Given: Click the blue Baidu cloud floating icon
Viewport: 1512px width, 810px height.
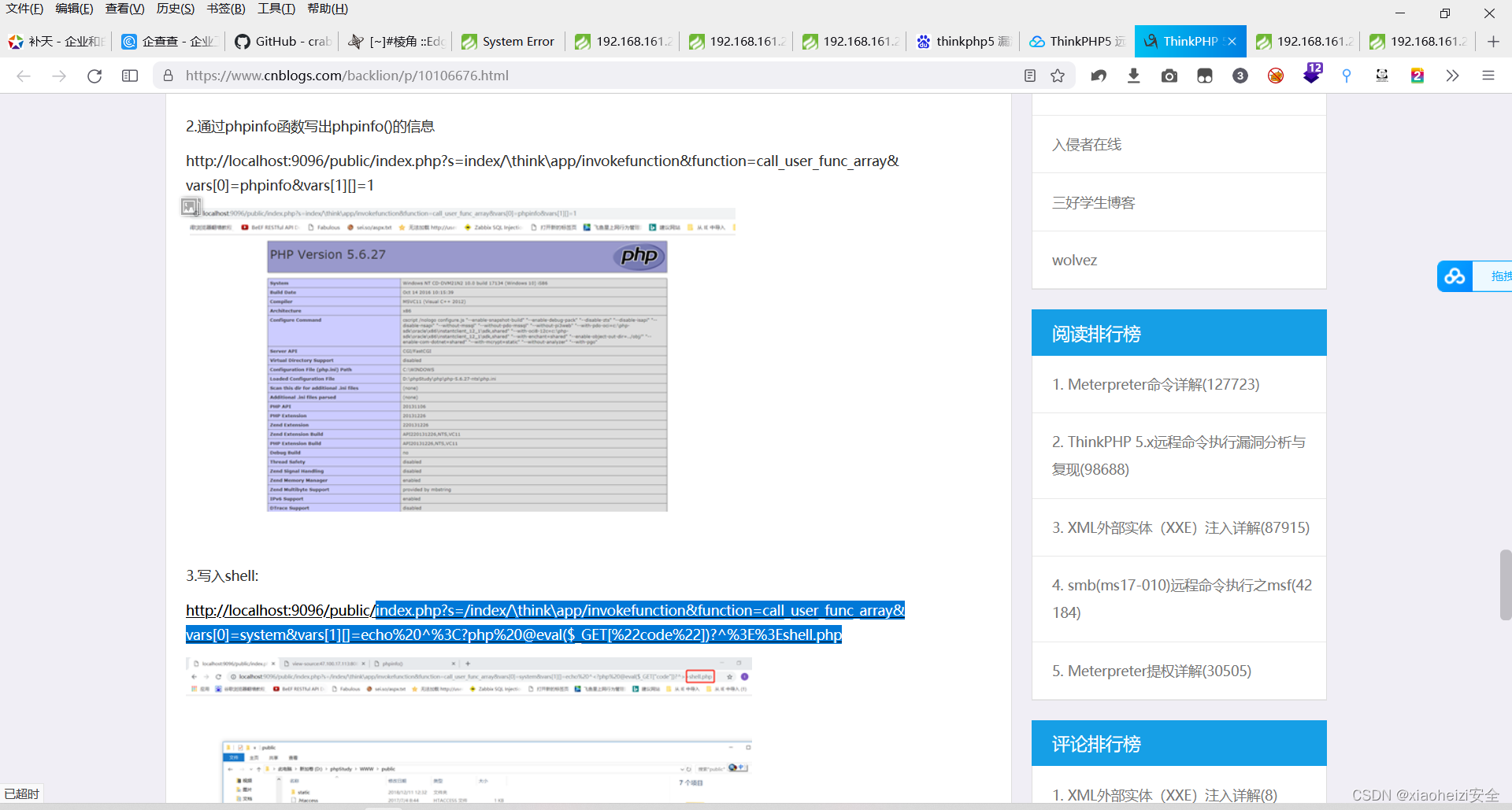Looking at the screenshot, I should click(x=1455, y=276).
